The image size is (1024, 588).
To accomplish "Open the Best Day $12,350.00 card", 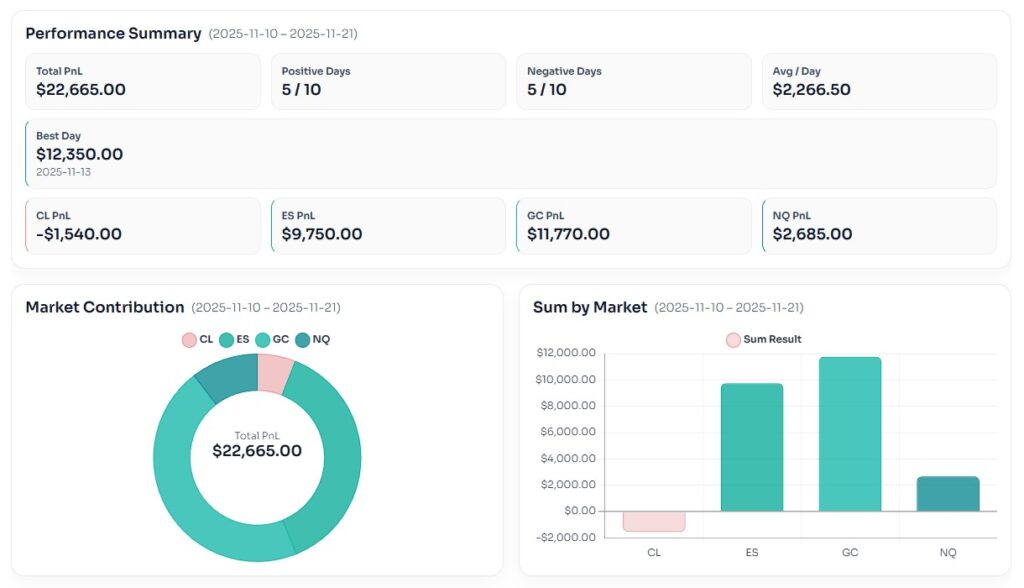I will click(511, 153).
